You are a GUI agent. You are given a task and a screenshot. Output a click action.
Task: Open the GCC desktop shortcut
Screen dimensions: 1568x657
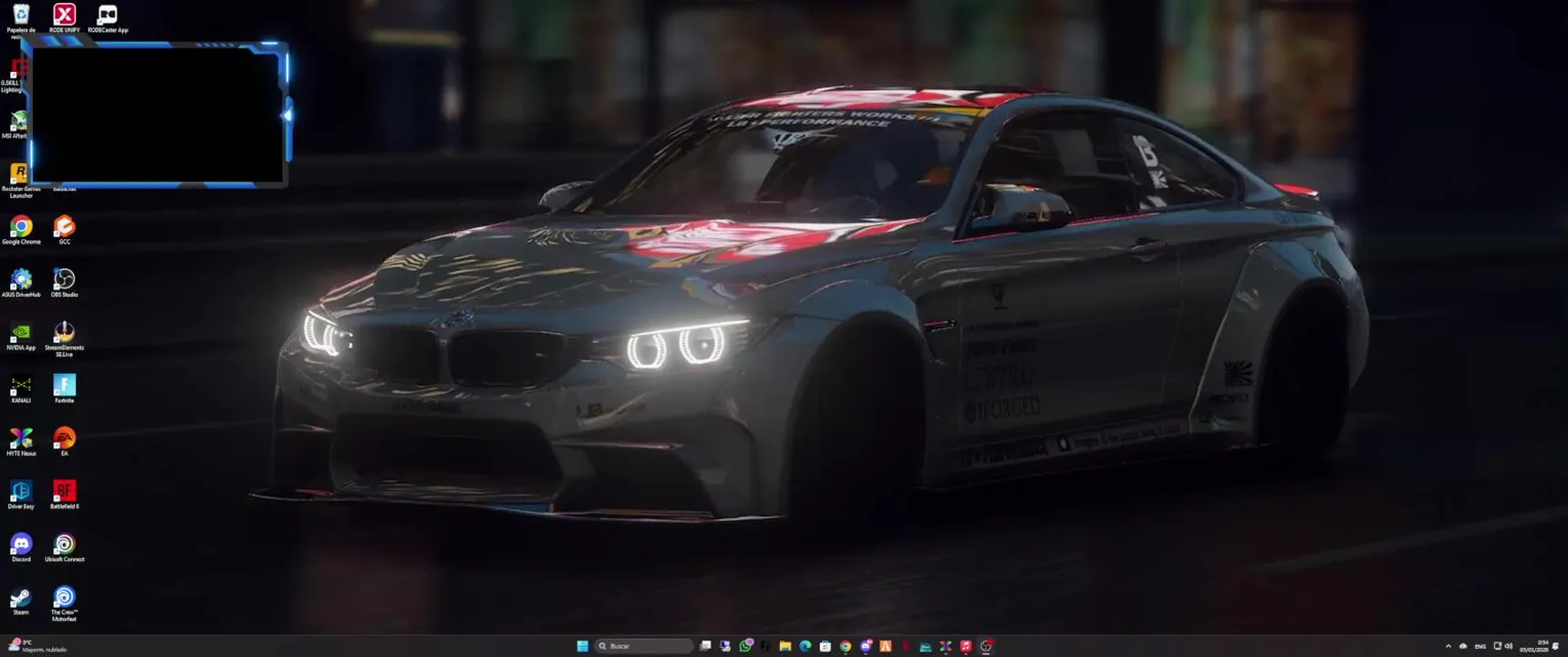click(x=64, y=230)
